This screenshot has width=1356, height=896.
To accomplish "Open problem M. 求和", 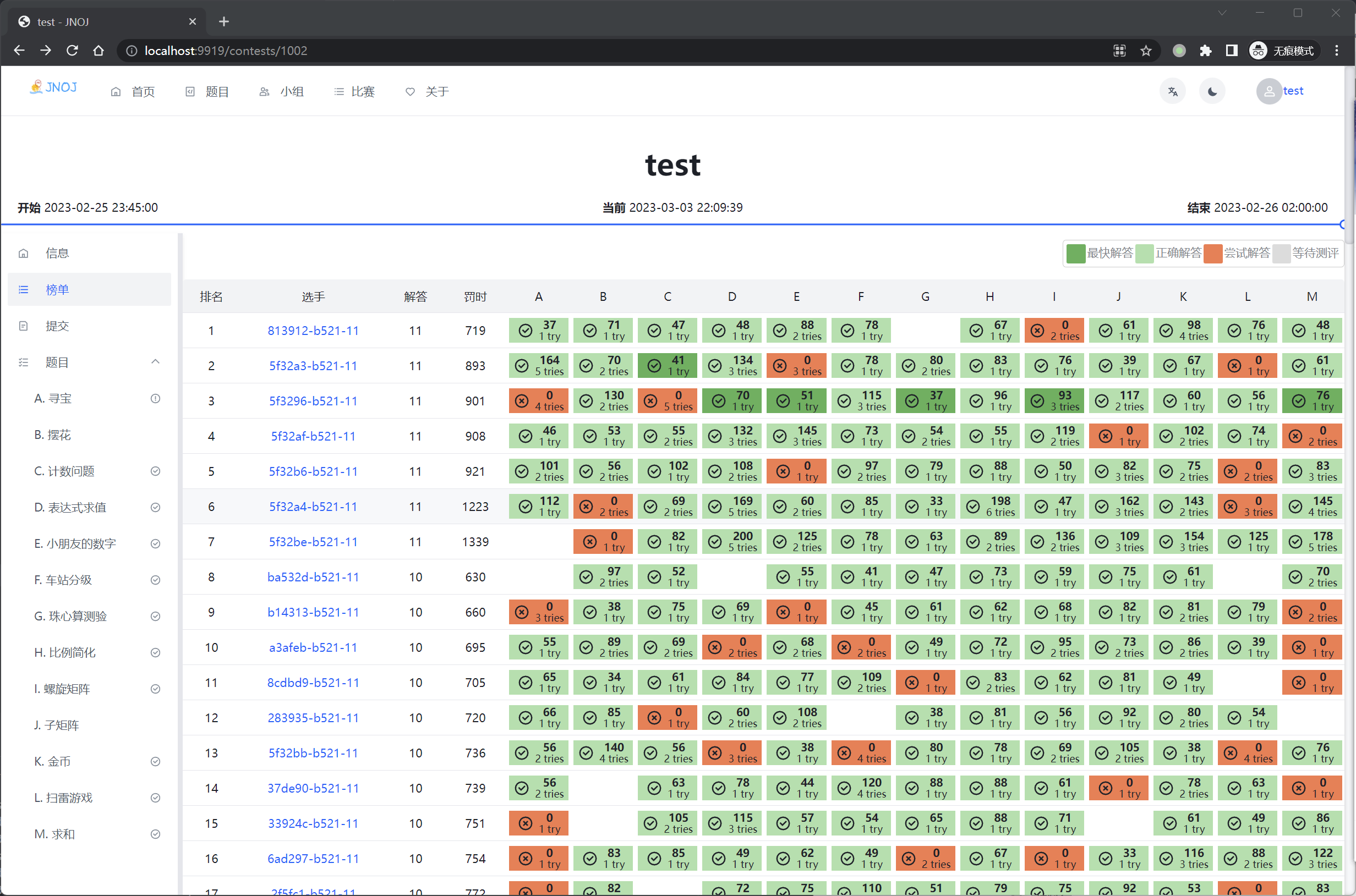I will point(90,834).
